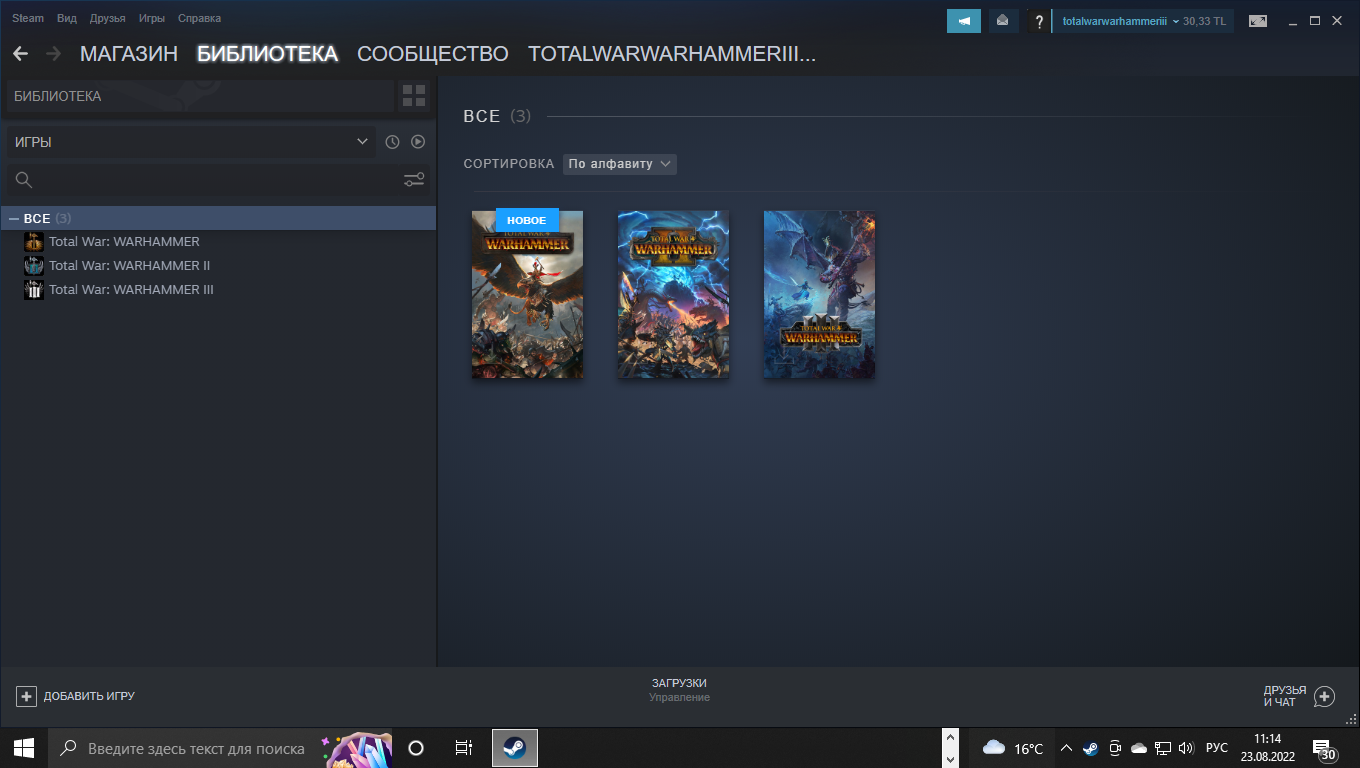Viewport: 1360px width, 768px height.
Task: Open the notification center icon
Action: point(1323,749)
